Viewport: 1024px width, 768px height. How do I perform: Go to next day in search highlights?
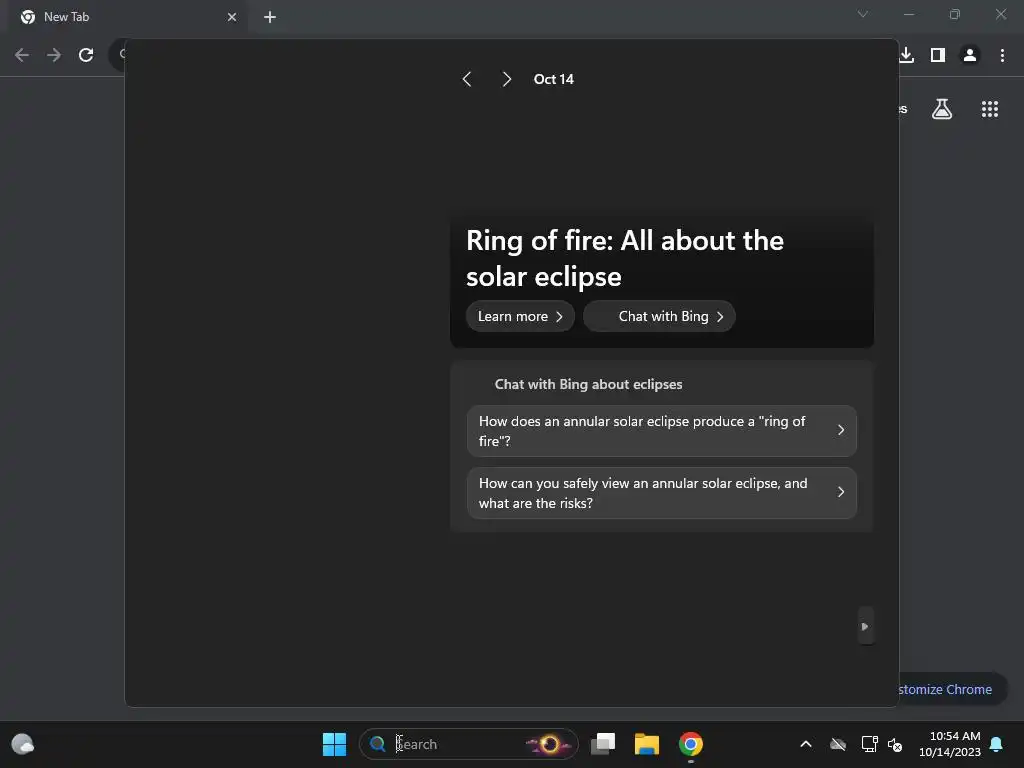coord(507,79)
